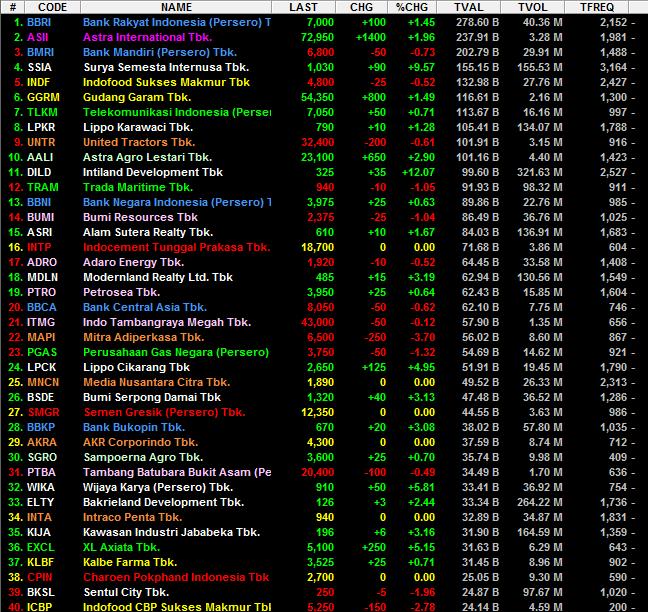Select stock code LPKR
The width and height of the screenshot is (648, 612).
[41, 127]
